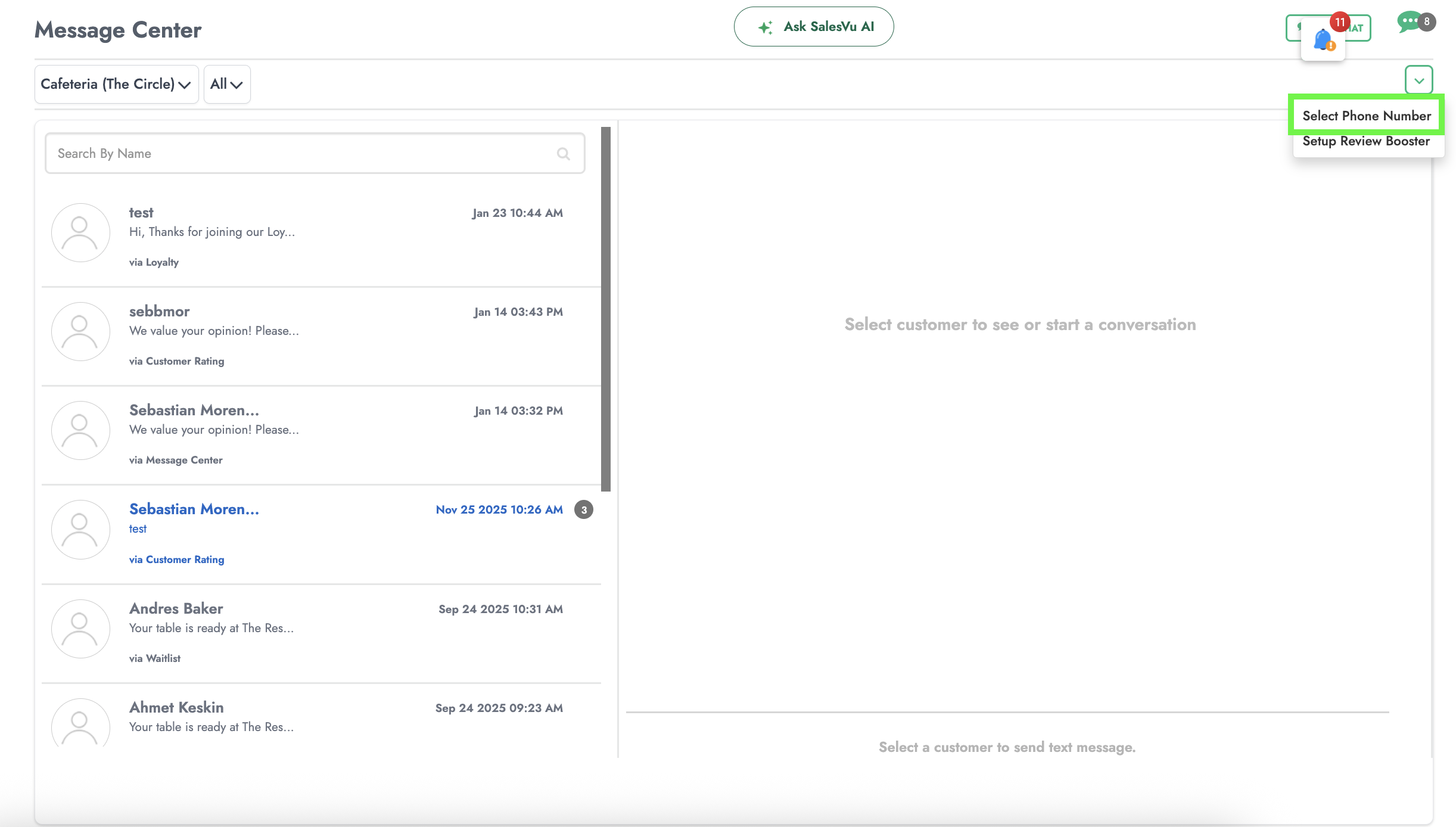This screenshot has height=827, width=1456.
Task: Click Andres Baker's avatar icon
Action: click(80, 629)
